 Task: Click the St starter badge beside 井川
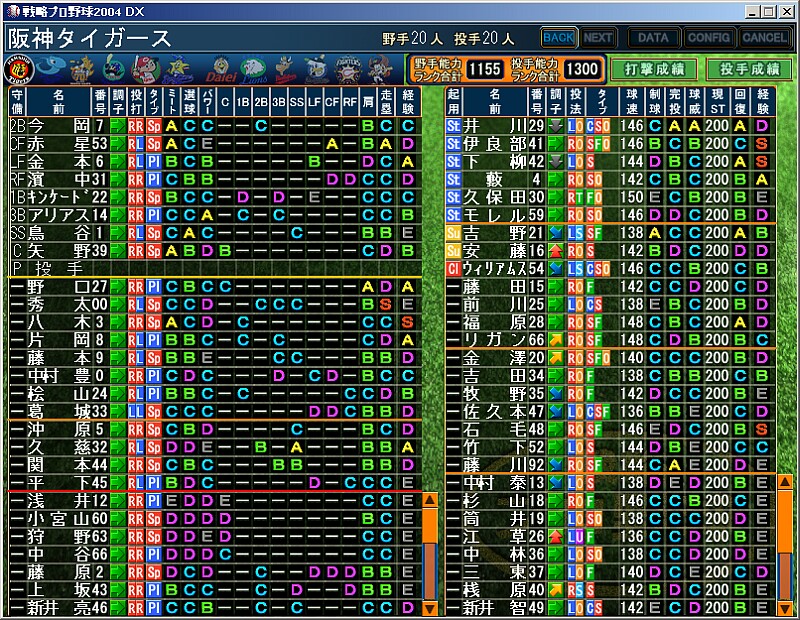pos(453,126)
